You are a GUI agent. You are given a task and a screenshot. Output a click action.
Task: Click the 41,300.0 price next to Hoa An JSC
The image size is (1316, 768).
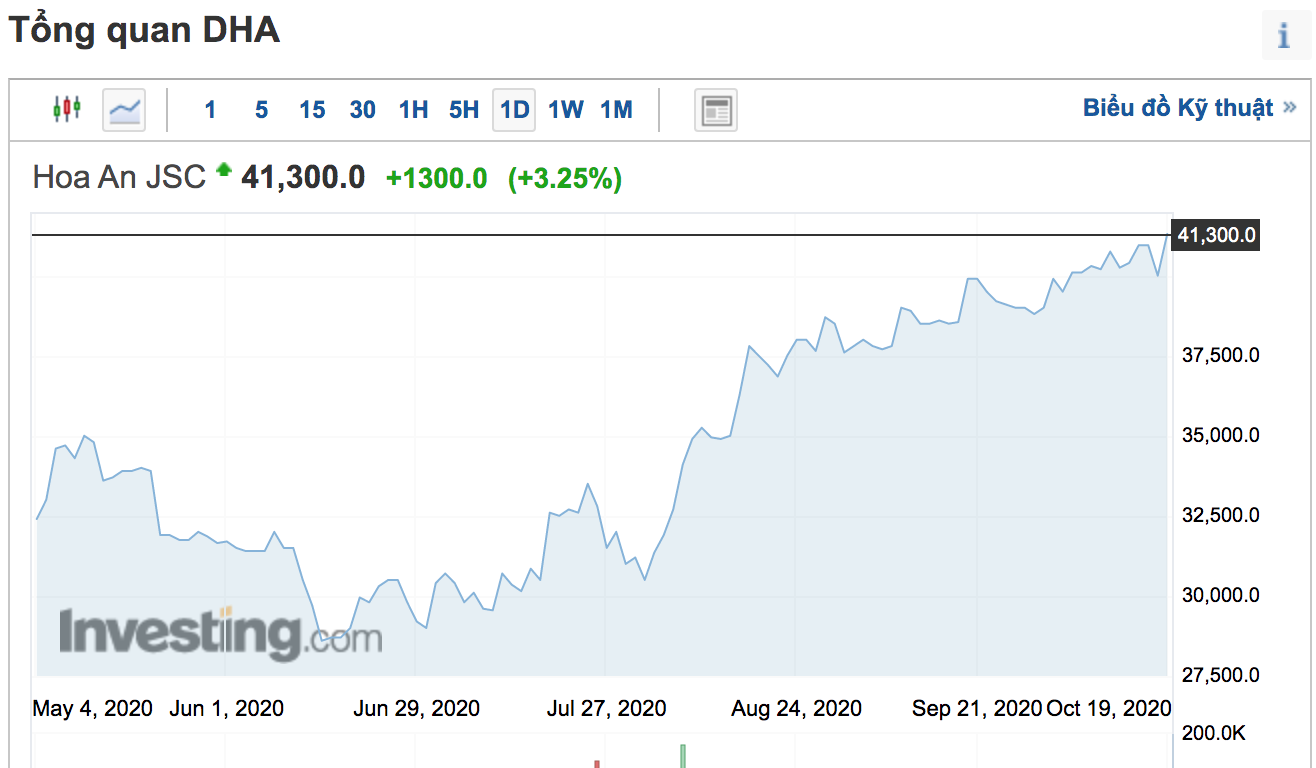coord(303,178)
